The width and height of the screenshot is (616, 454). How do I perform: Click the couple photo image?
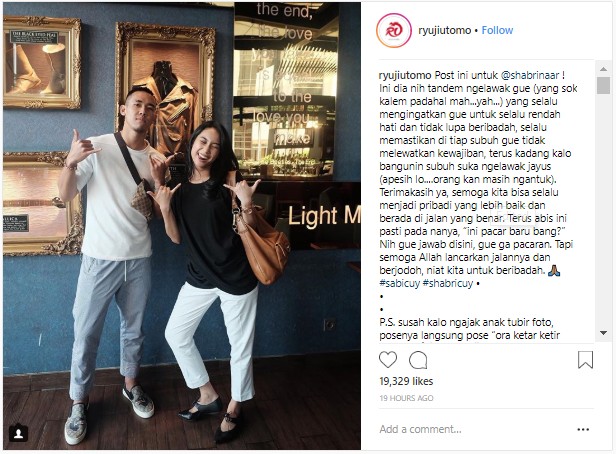(x=182, y=226)
